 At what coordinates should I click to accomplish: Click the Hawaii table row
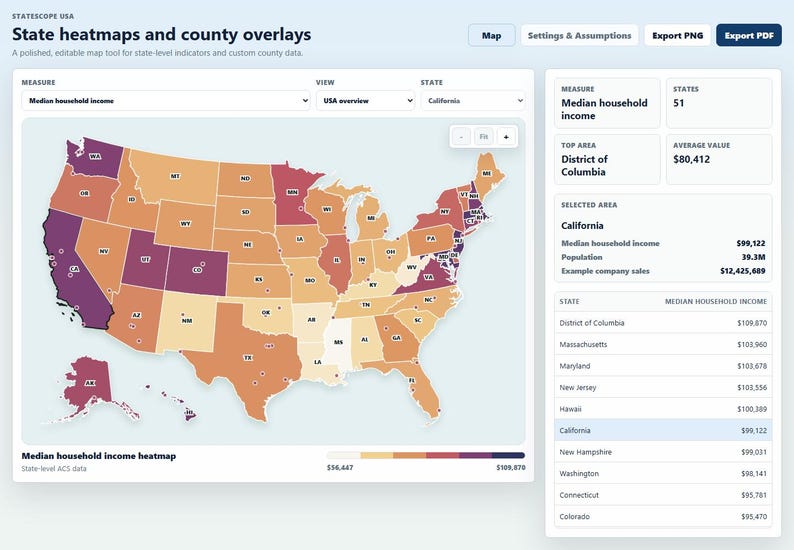[663, 409]
